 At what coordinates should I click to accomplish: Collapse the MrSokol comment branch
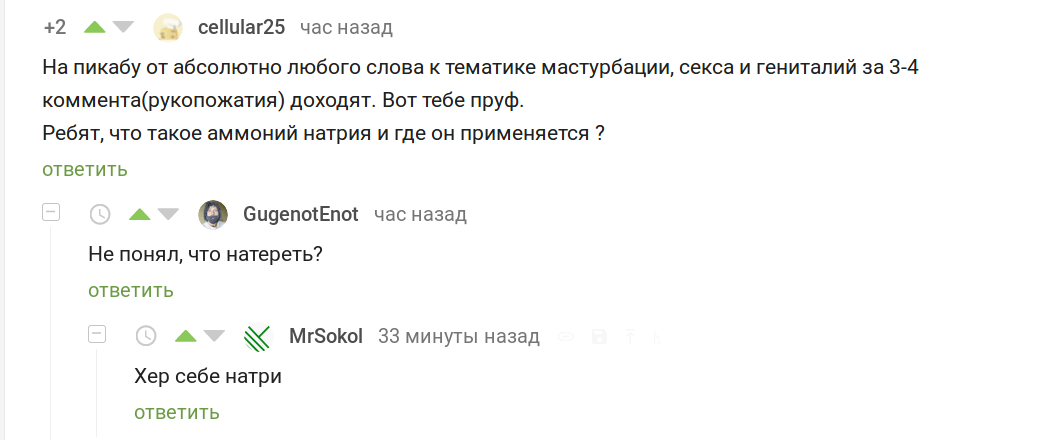point(97,334)
